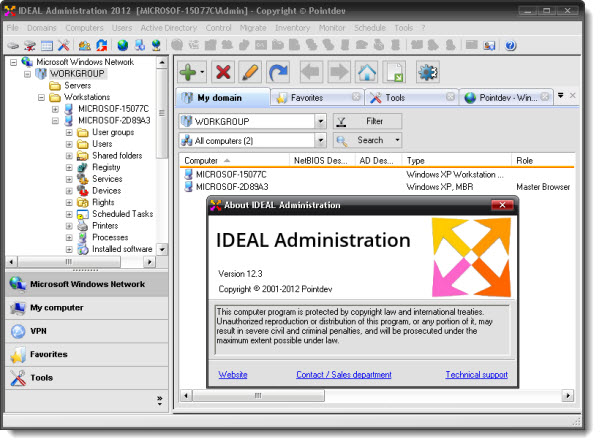
Task: Click the Technical support link
Action: (477, 374)
